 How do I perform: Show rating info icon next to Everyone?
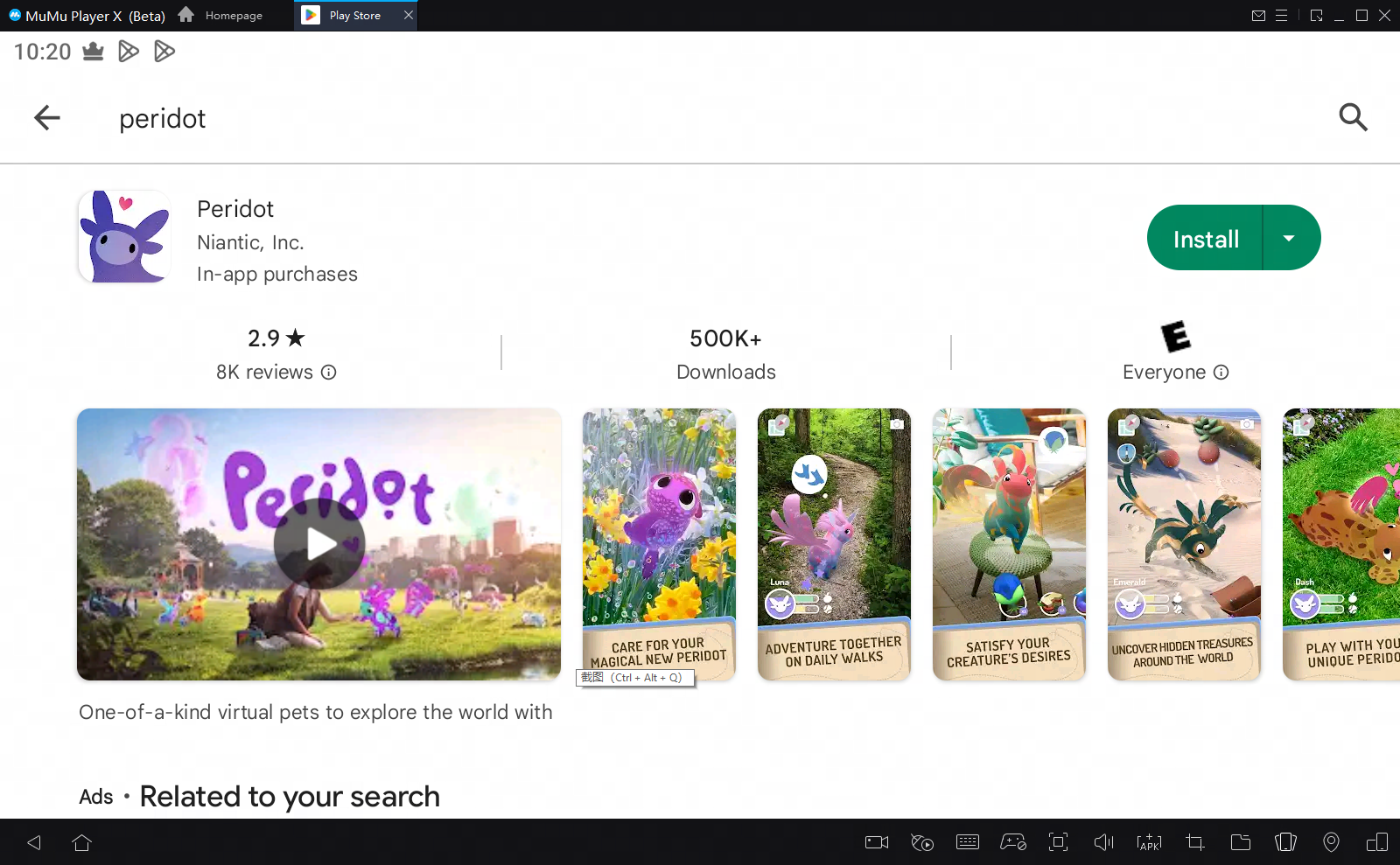click(1221, 373)
